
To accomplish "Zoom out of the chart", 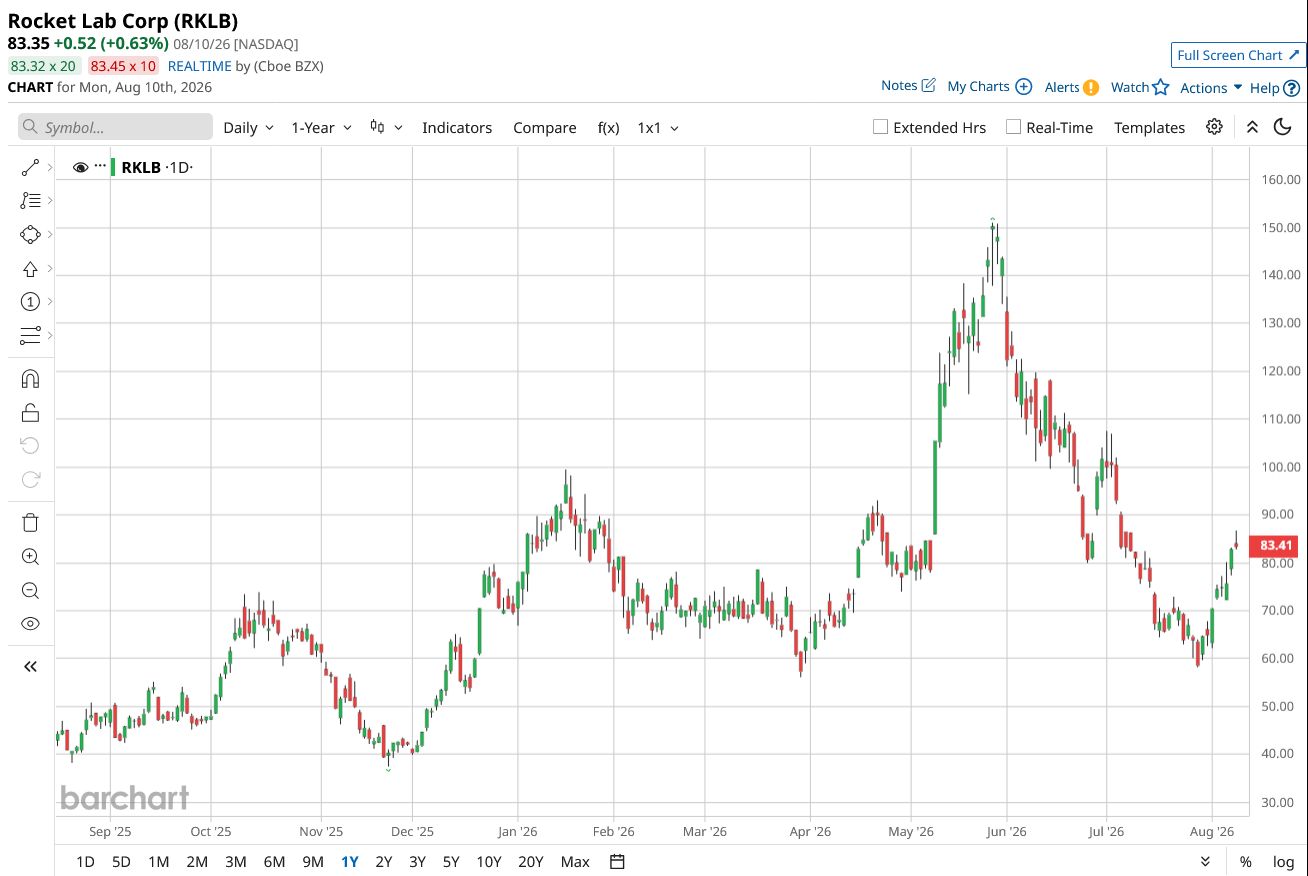I will (x=30, y=590).
